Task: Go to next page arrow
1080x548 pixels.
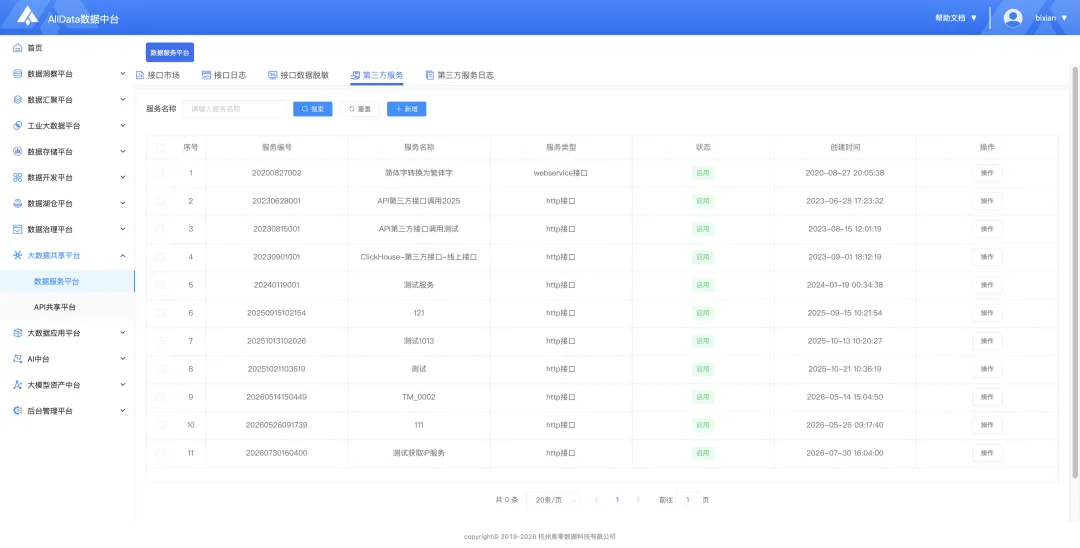Action: coord(638,500)
